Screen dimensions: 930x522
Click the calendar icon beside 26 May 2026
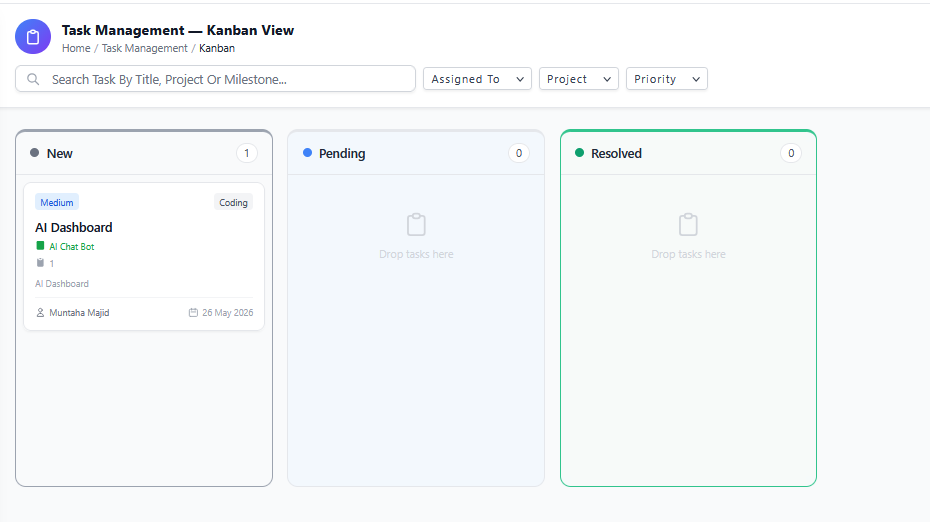[193, 313]
